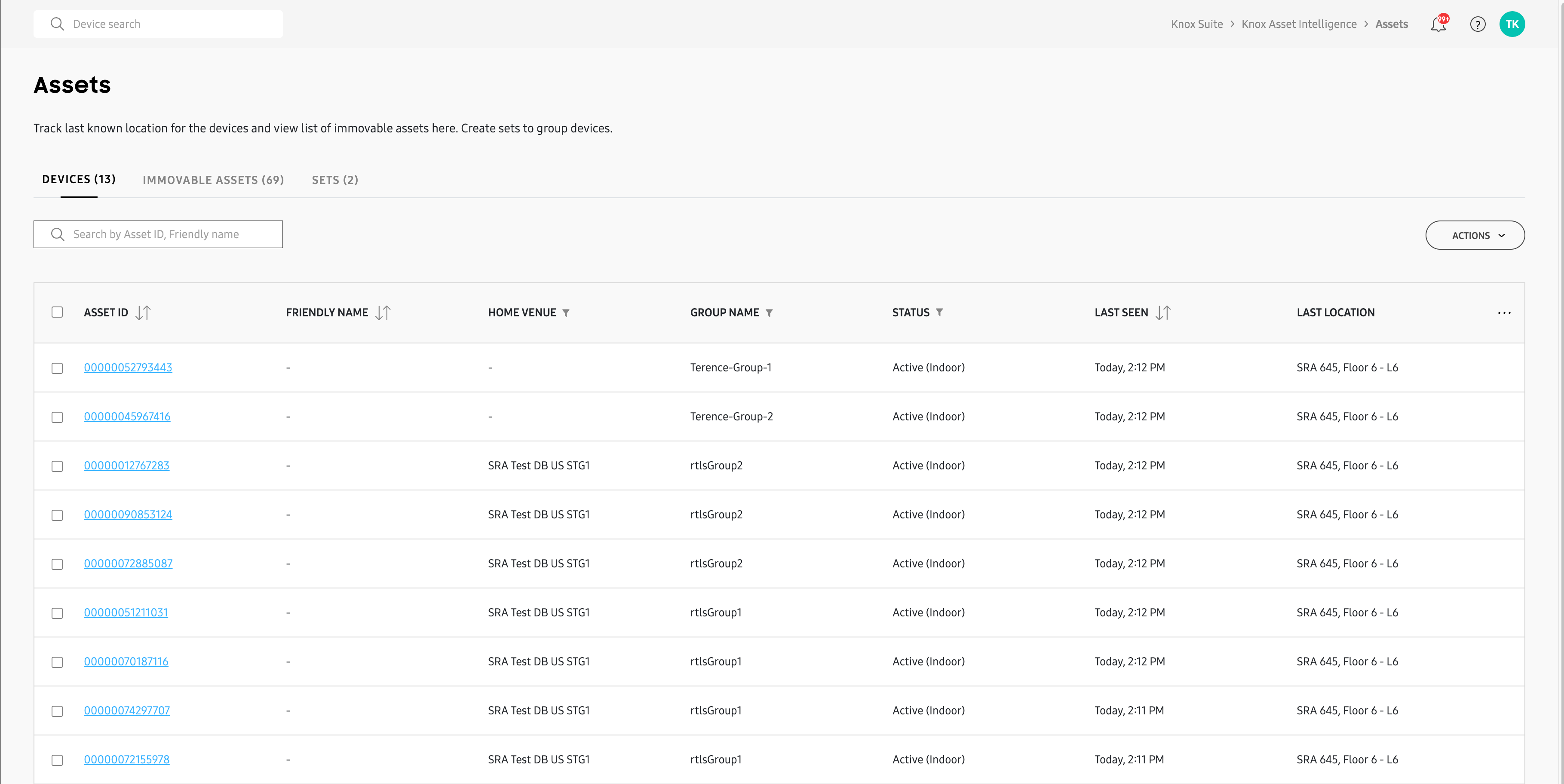Open asset link 00000012767283
This screenshot has width=1564, height=784.
(x=126, y=465)
